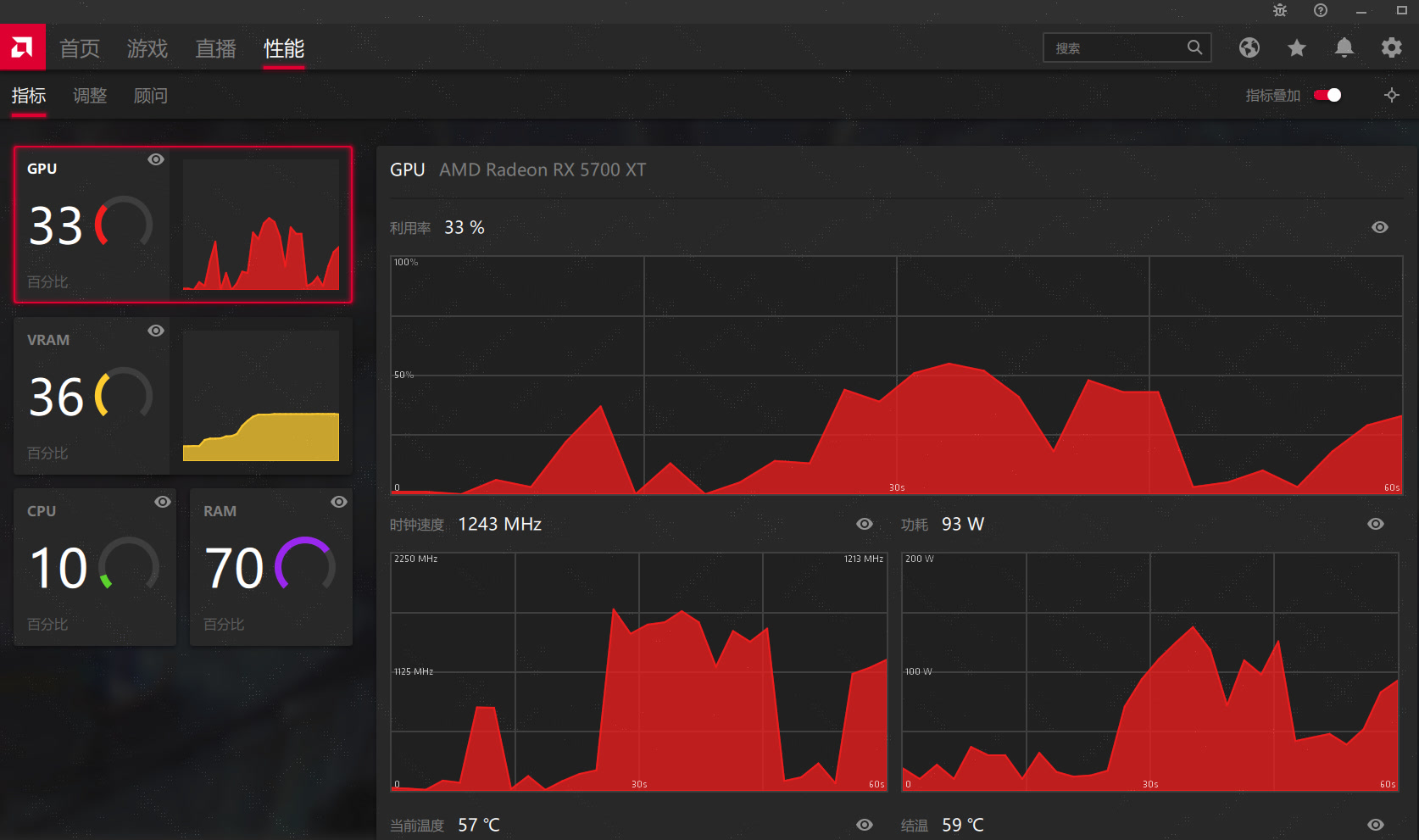Click the search magnifier icon
Image resolution: width=1419 pixels, height=840 pixels.
(x=1194, y=47)
